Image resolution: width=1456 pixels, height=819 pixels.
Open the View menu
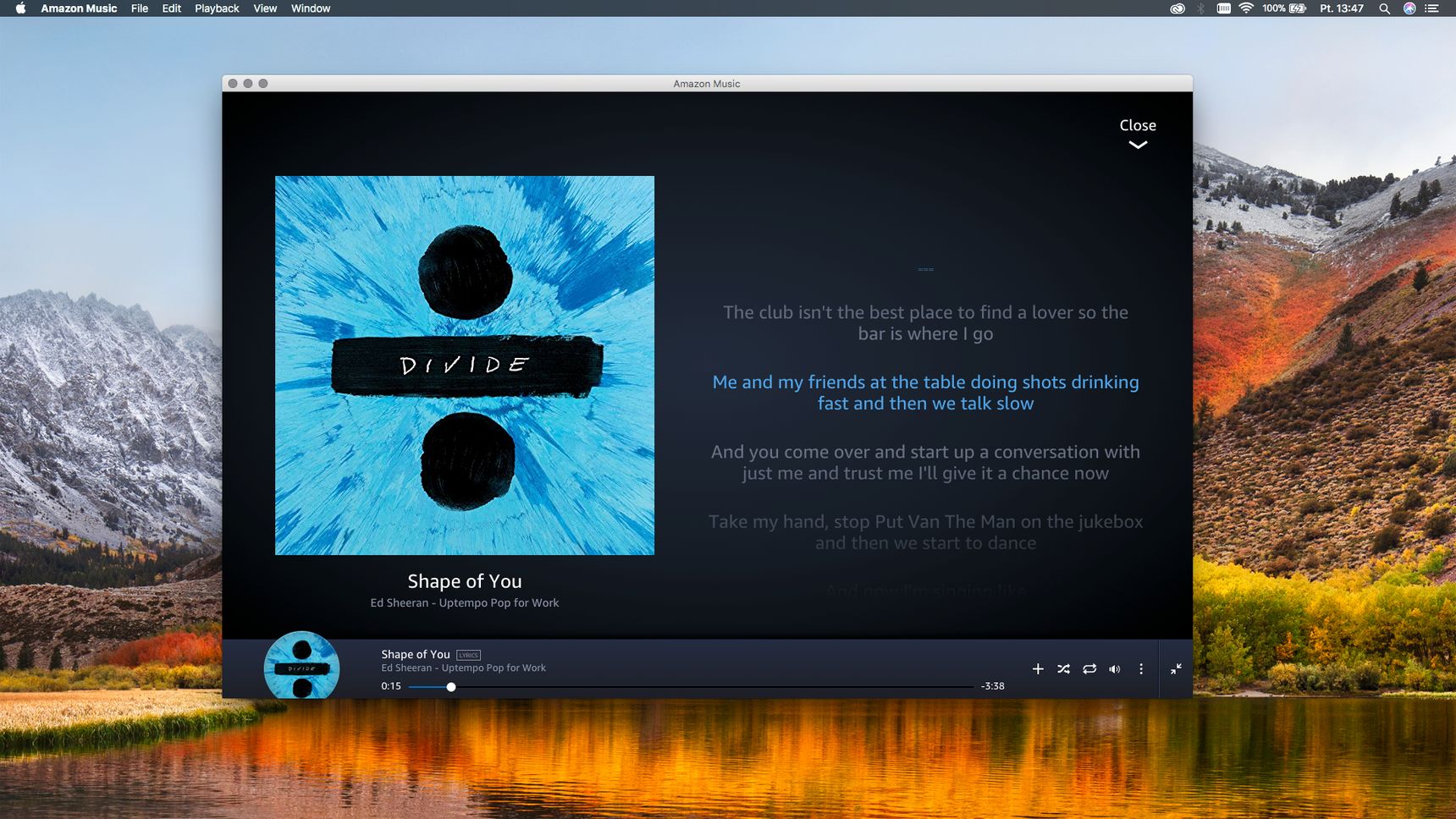[x=265, y=8]
